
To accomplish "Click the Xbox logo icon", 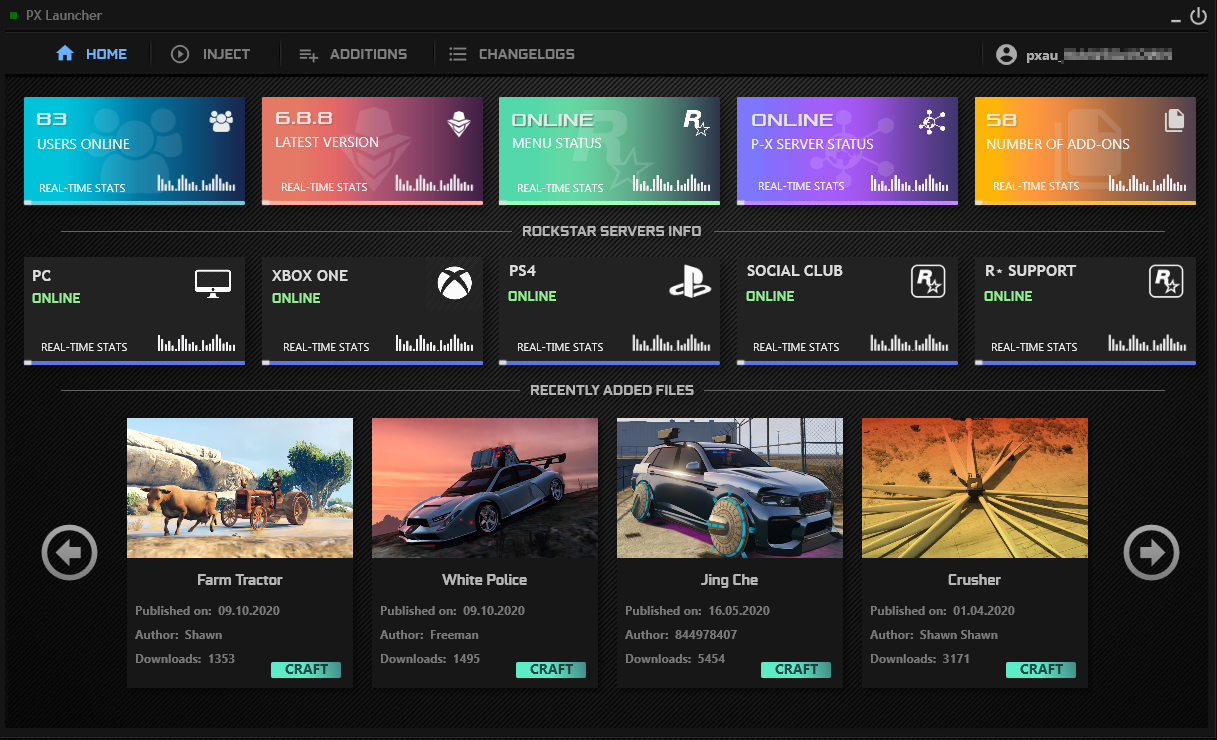I will pyautogui.click(x=455, y=282).
